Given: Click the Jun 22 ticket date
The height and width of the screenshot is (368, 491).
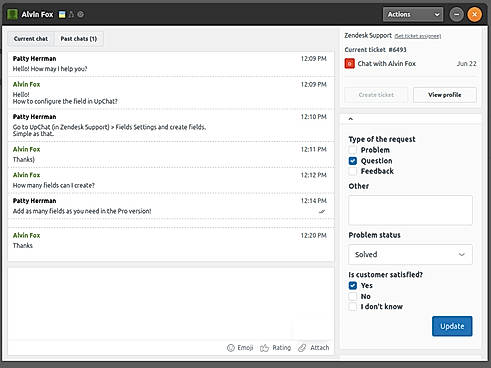Looking at the screenshot, I should click(467, 63).
